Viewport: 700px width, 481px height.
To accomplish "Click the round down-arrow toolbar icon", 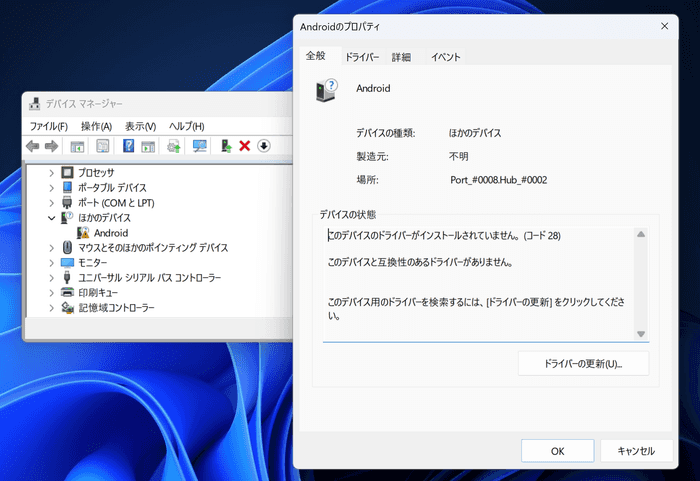I will tap(264, 146).
